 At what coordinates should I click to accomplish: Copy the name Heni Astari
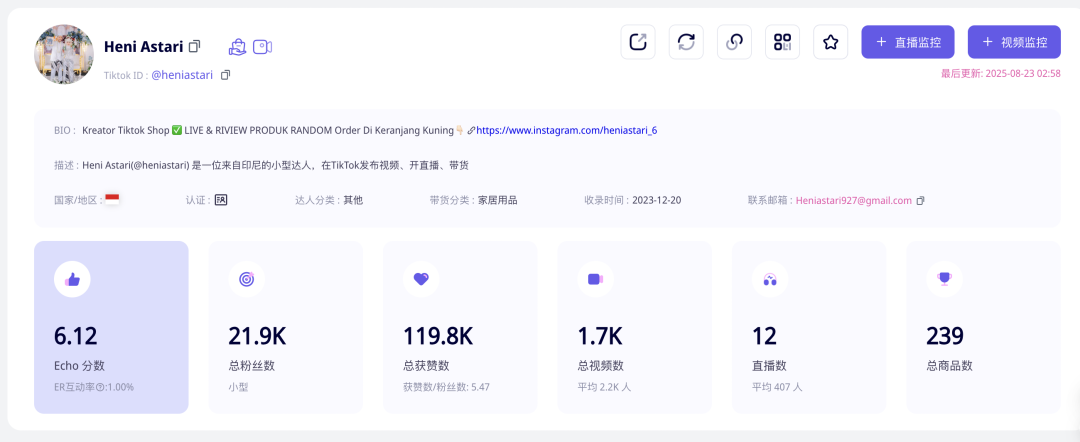pos(195,46)
